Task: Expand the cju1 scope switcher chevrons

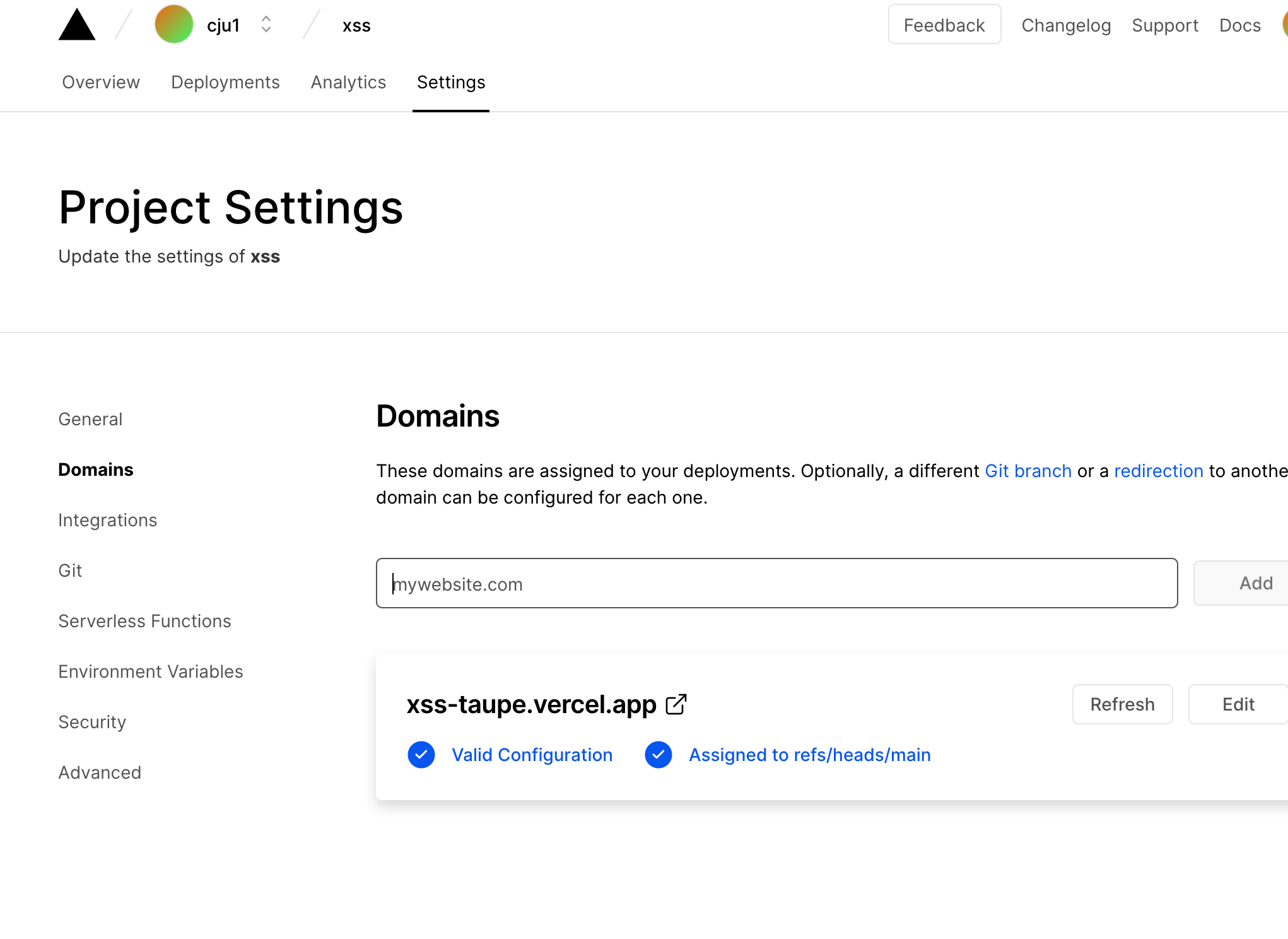Action: (266, 25)
